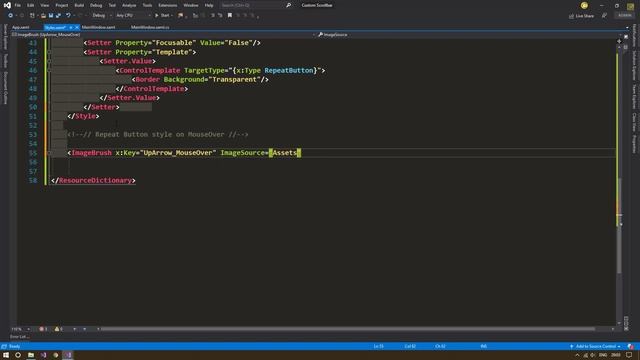Viewport: 640px width, 360px height.
Task: Open the Build menu
Action: (x=79, y=5)
